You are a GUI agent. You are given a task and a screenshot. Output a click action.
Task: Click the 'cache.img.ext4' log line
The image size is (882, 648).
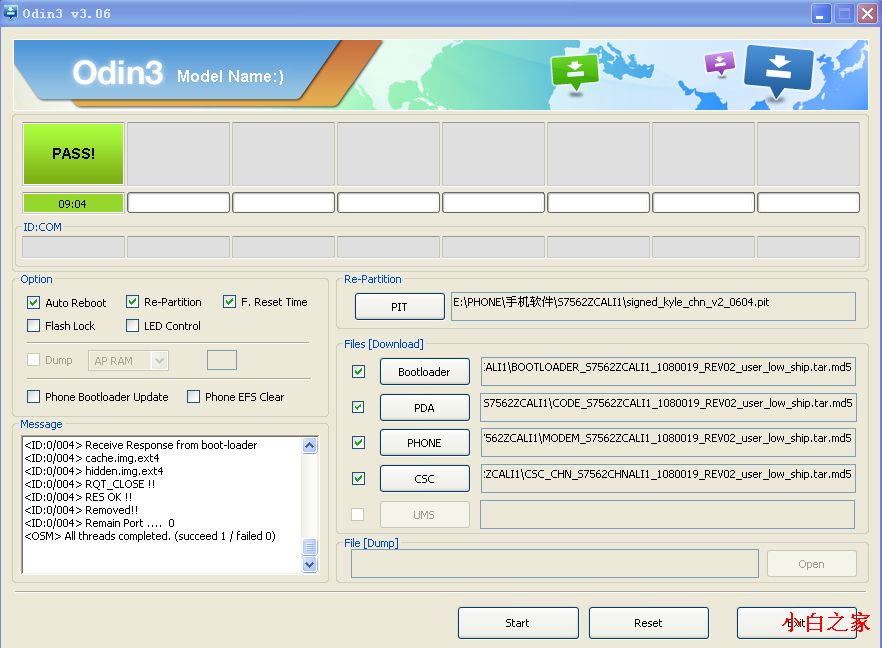click(92, 458)
